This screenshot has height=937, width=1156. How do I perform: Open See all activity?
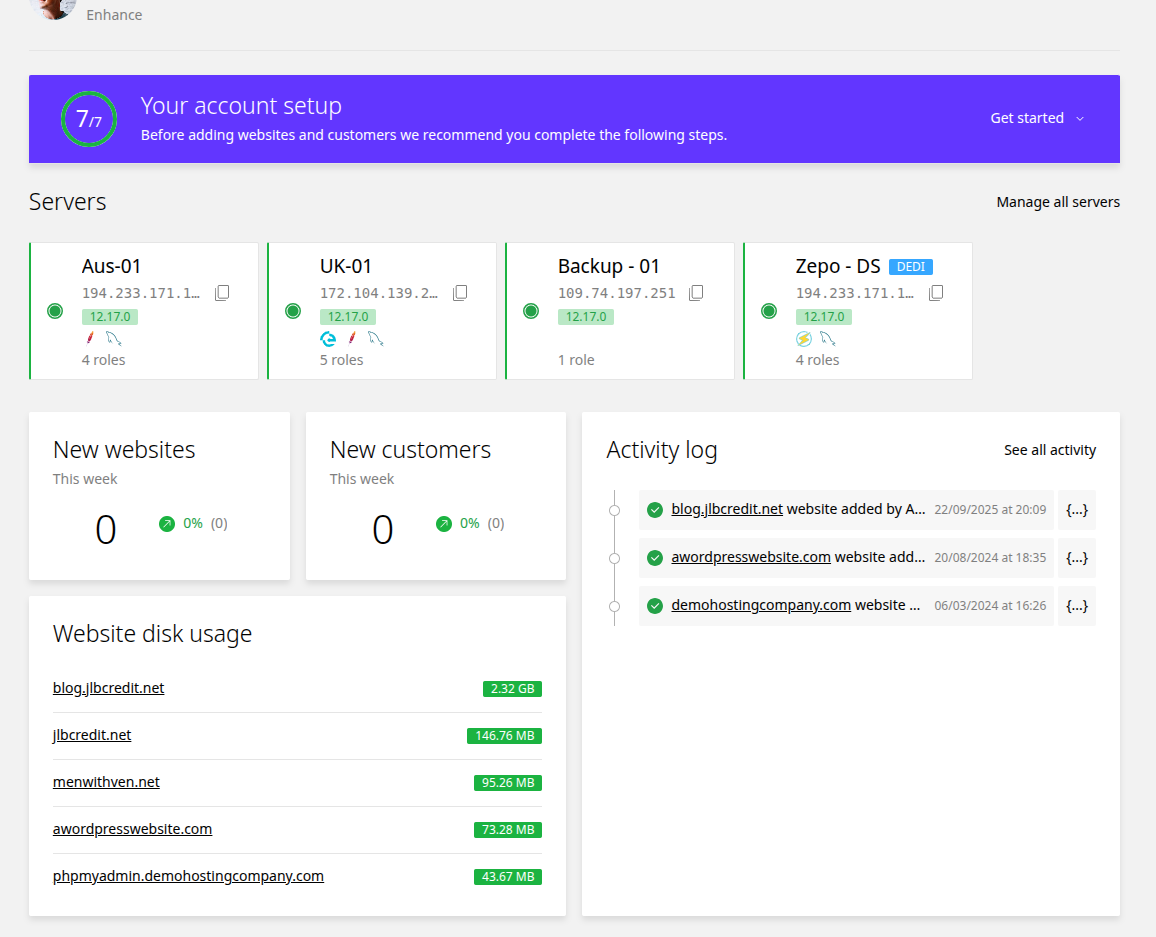coord(1050,450)
